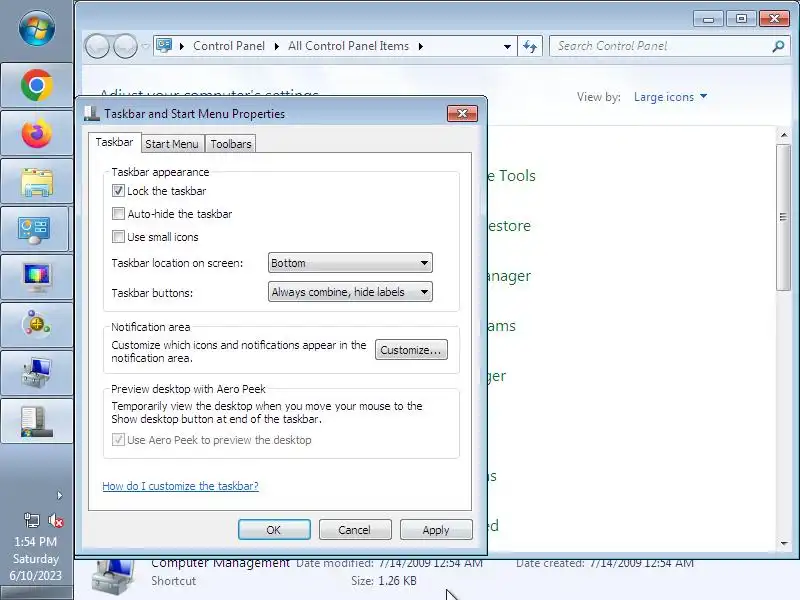Click the address bar Control Panel icon

coord(164,46)
